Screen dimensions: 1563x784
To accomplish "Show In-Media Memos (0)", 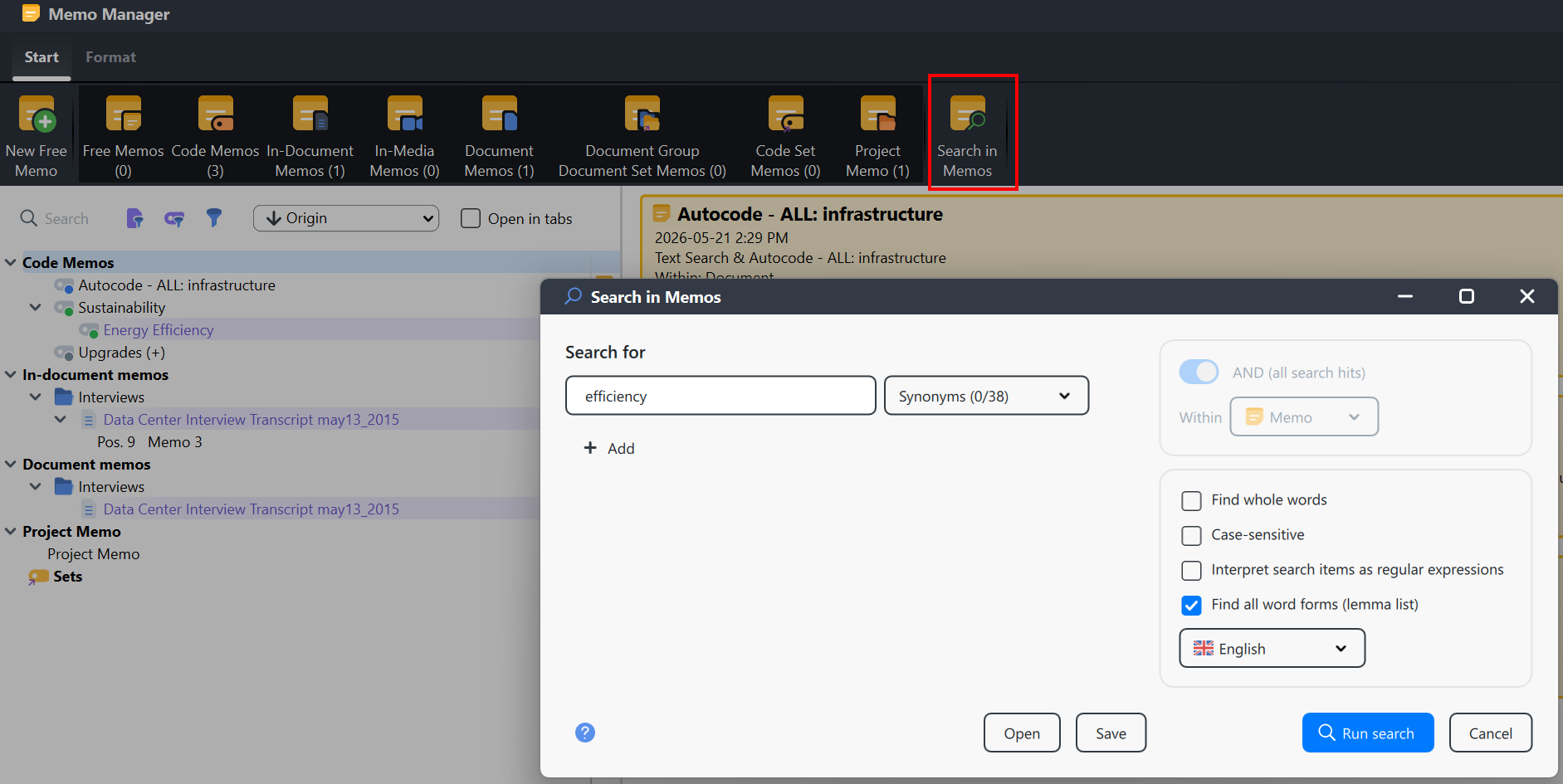I will coord(404,137).
